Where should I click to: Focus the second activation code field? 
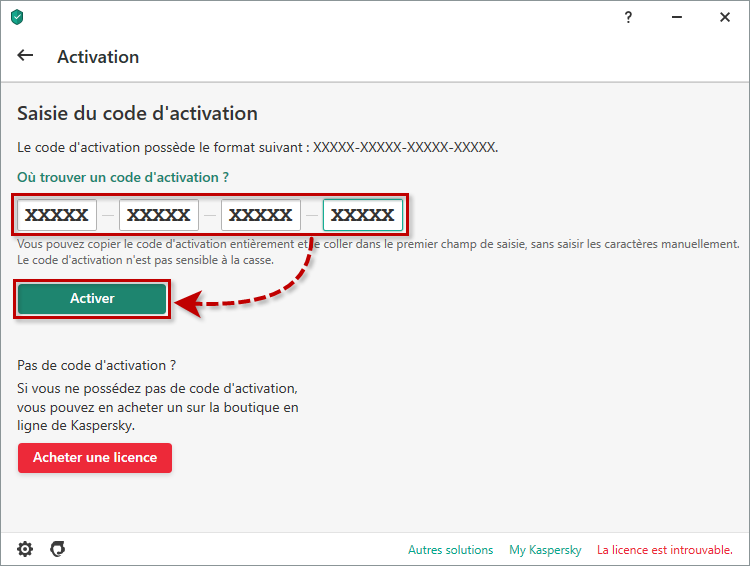tap(159, 215)
